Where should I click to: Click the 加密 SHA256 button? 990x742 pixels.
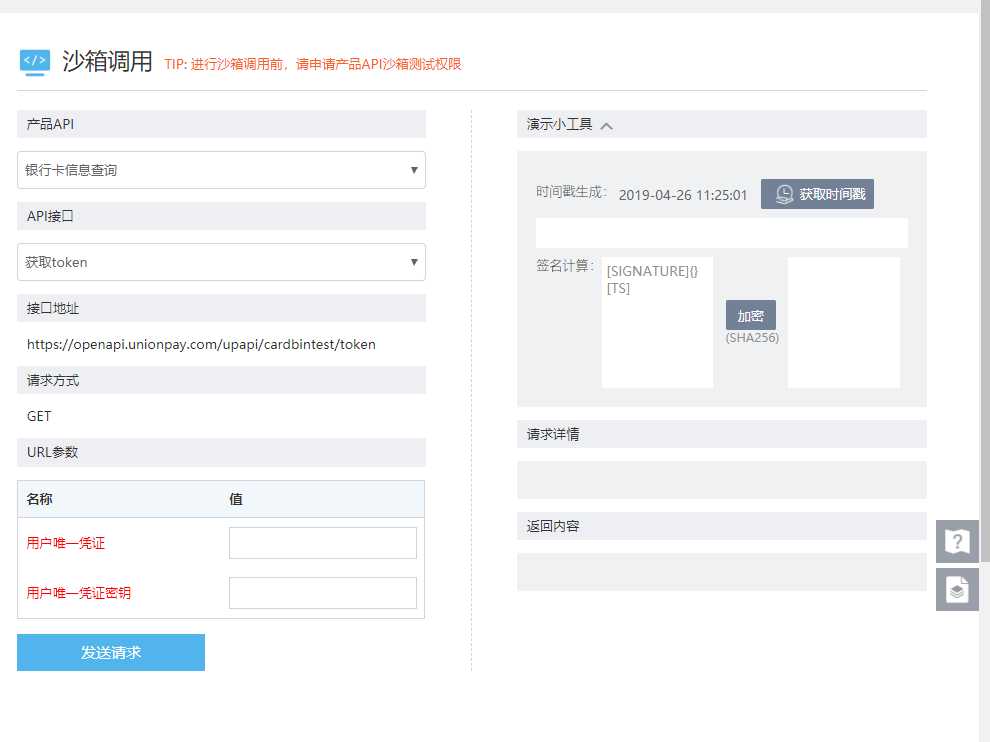[x=750, y=315]
